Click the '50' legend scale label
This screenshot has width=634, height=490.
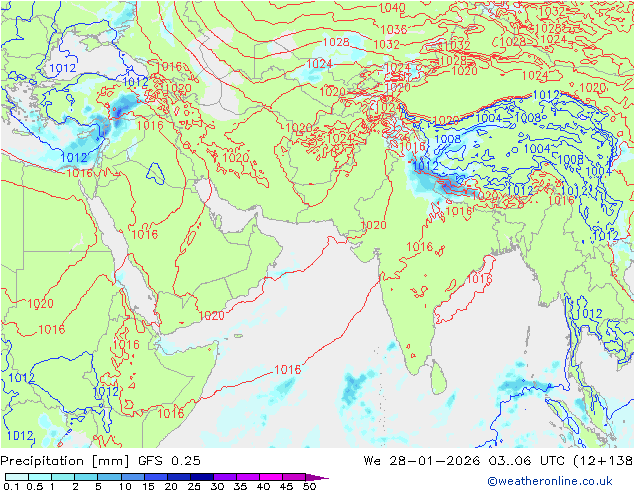pyautogui.click(x=309, y=486)
